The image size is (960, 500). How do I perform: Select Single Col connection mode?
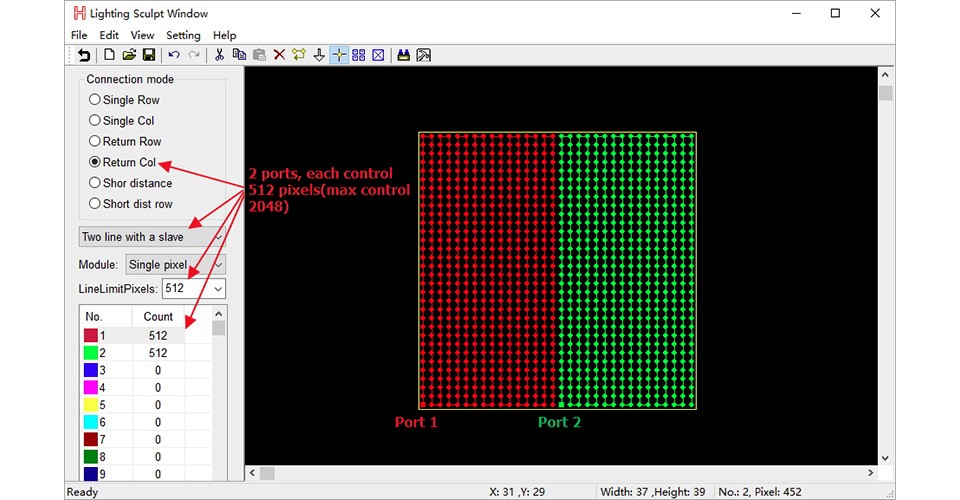[122, 121]
